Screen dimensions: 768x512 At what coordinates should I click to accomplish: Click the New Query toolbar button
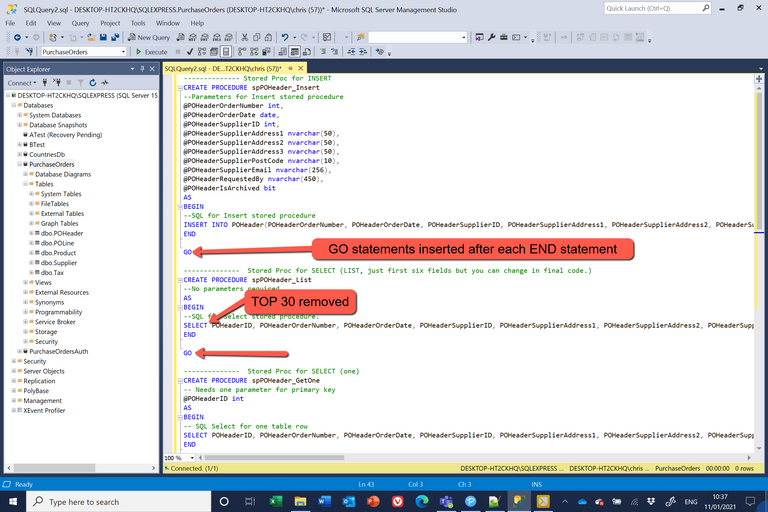(x=156, y=37)
